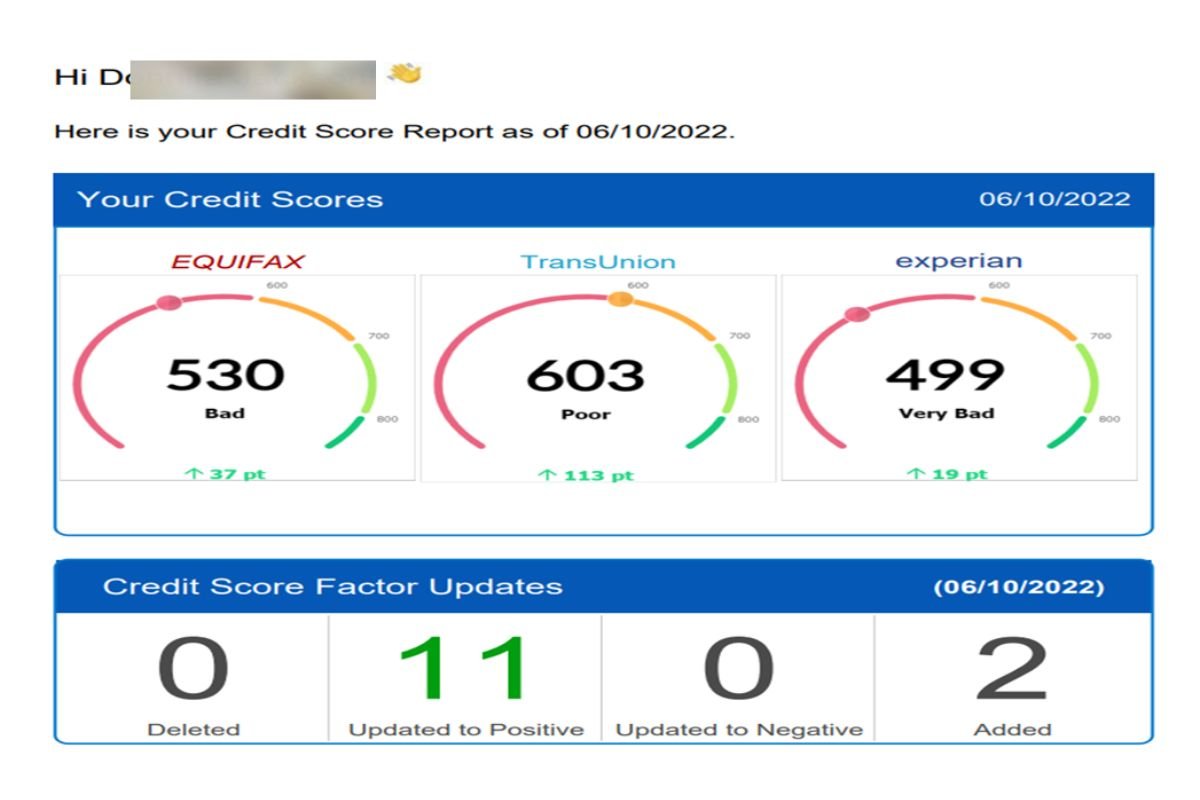
Task: Click the Experian gauge 600 tick label
Action: point(998,285)
